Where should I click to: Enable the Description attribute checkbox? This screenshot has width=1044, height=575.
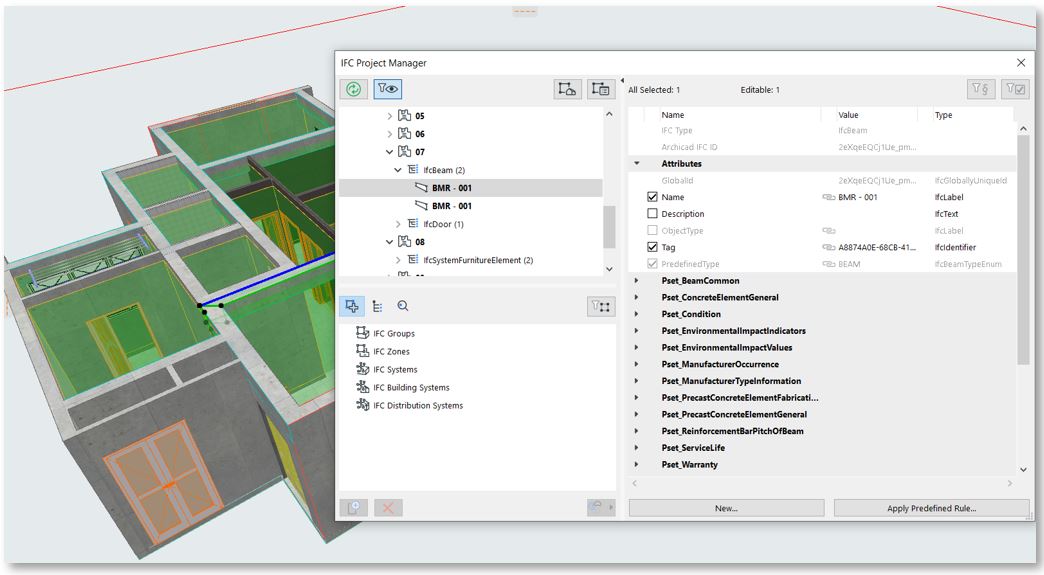(x=653, y=214)
